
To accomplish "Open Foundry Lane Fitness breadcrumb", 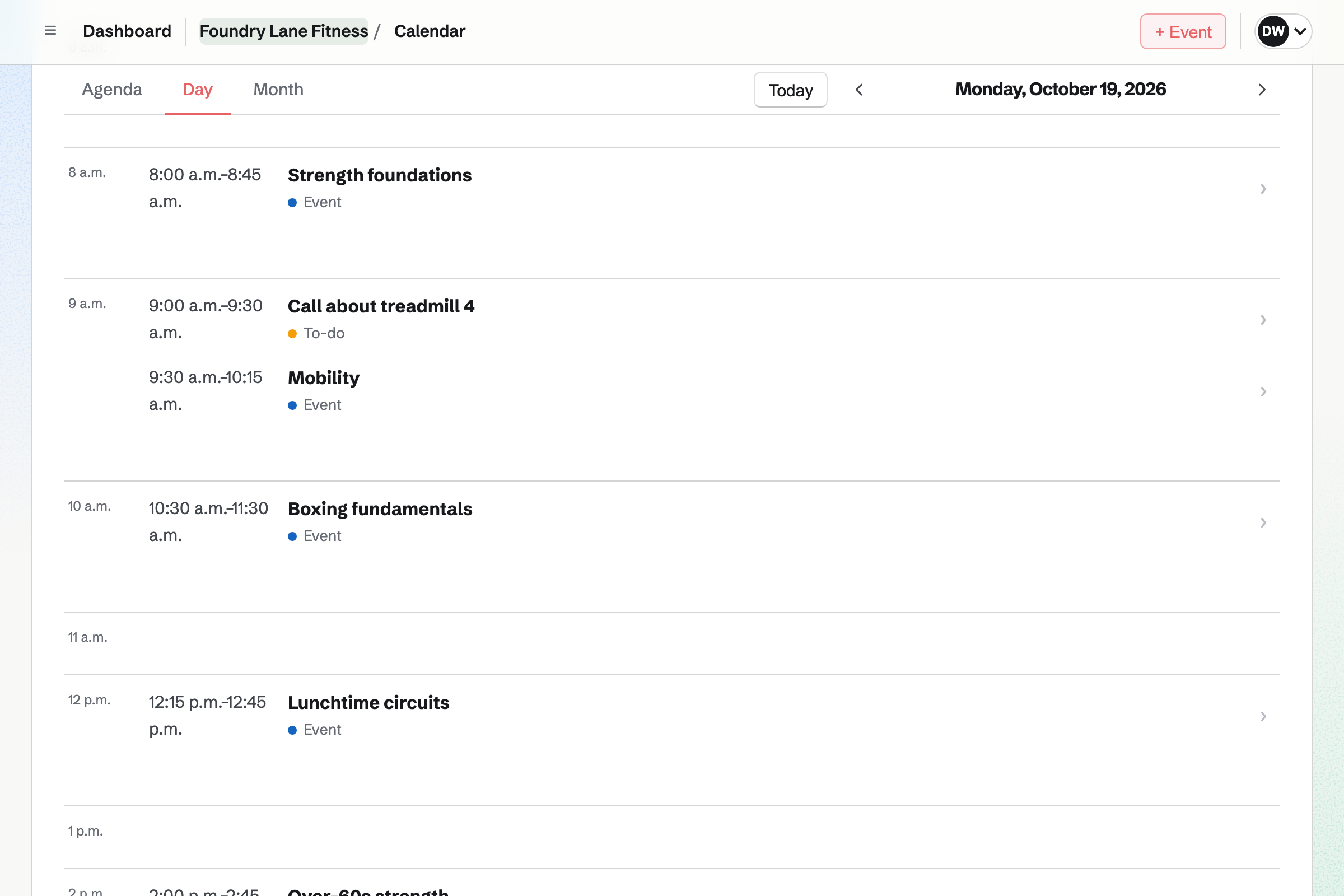I will 283,31.
